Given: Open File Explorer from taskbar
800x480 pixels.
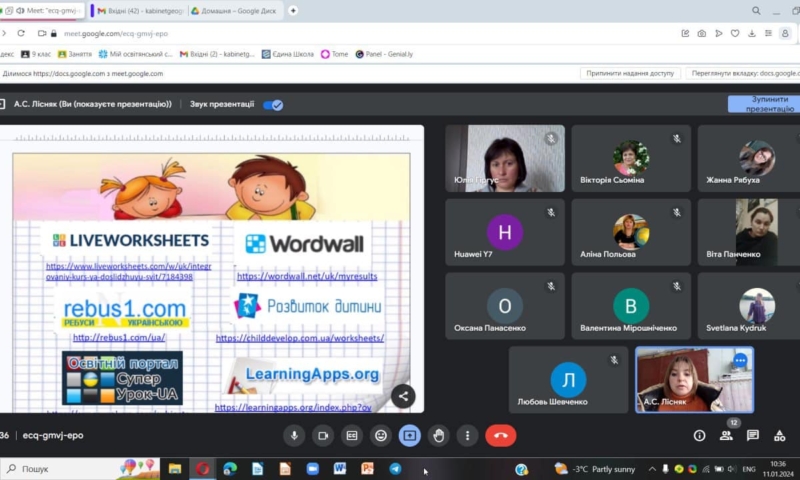Looking at the screenshot, I should [x=175, y=469].
